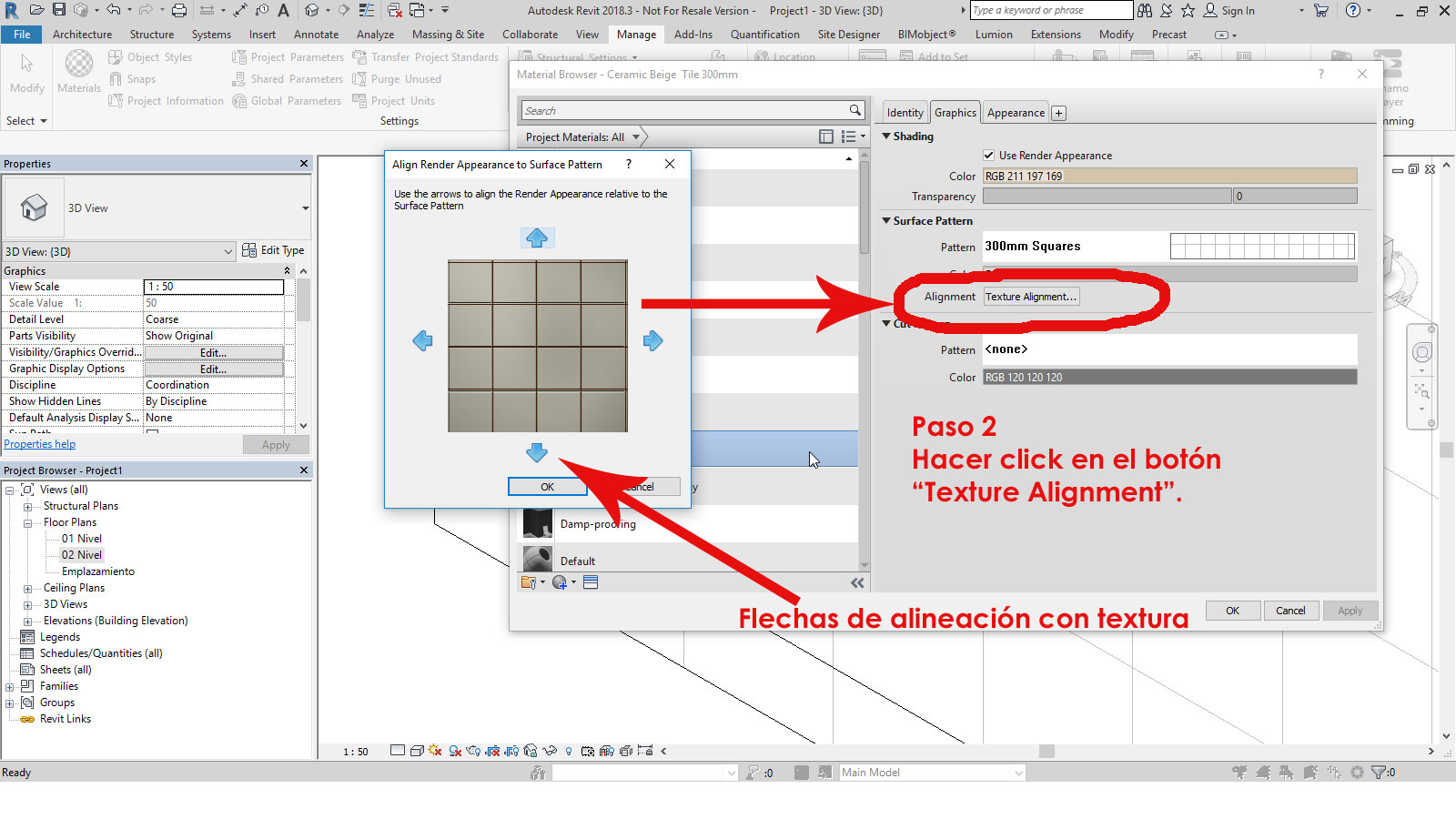1456x819 pixels.
Task: Toggle the Use Render Appearance checkbox
Action: [x=988, y=156]
